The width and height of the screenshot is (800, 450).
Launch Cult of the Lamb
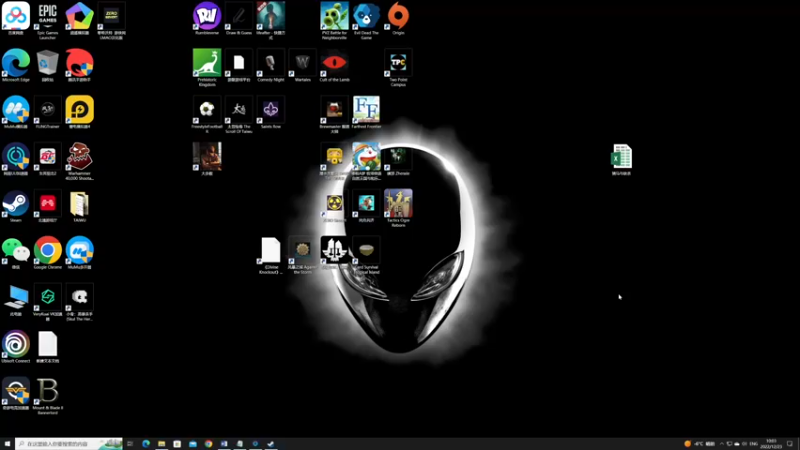pos(334,65)
